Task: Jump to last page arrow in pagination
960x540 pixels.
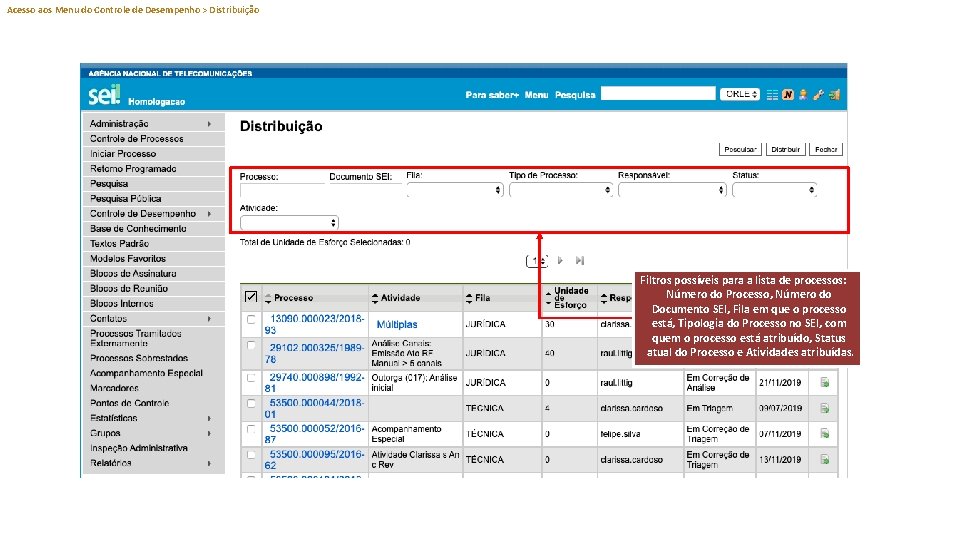Action: pyautogui.click(x=580, y=260)
